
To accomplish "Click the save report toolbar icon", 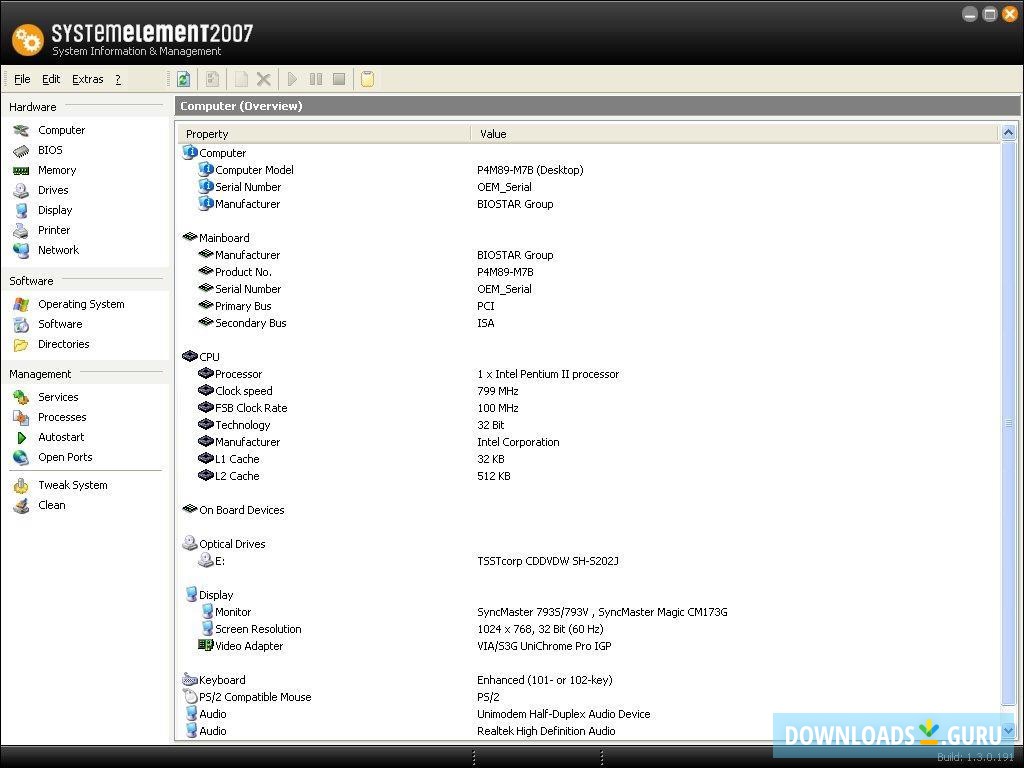I will pos(212,79).
